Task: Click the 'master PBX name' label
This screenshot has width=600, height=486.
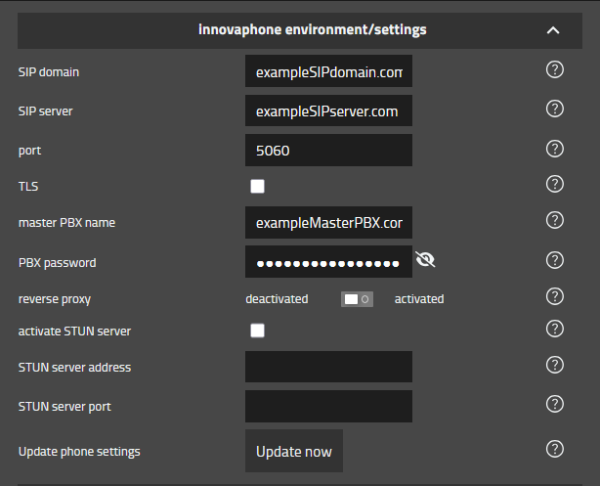Action: [x=67, y=223]
